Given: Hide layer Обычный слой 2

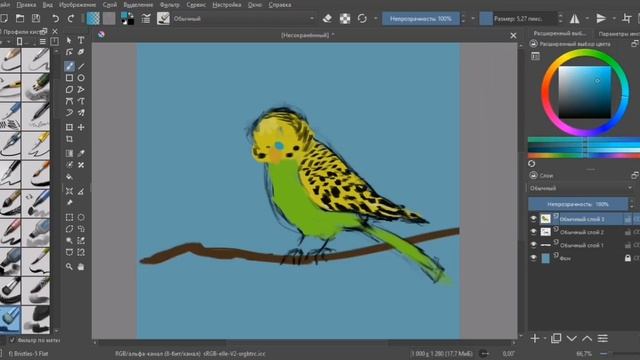Looking at the screenshot, I should [533, 231].
